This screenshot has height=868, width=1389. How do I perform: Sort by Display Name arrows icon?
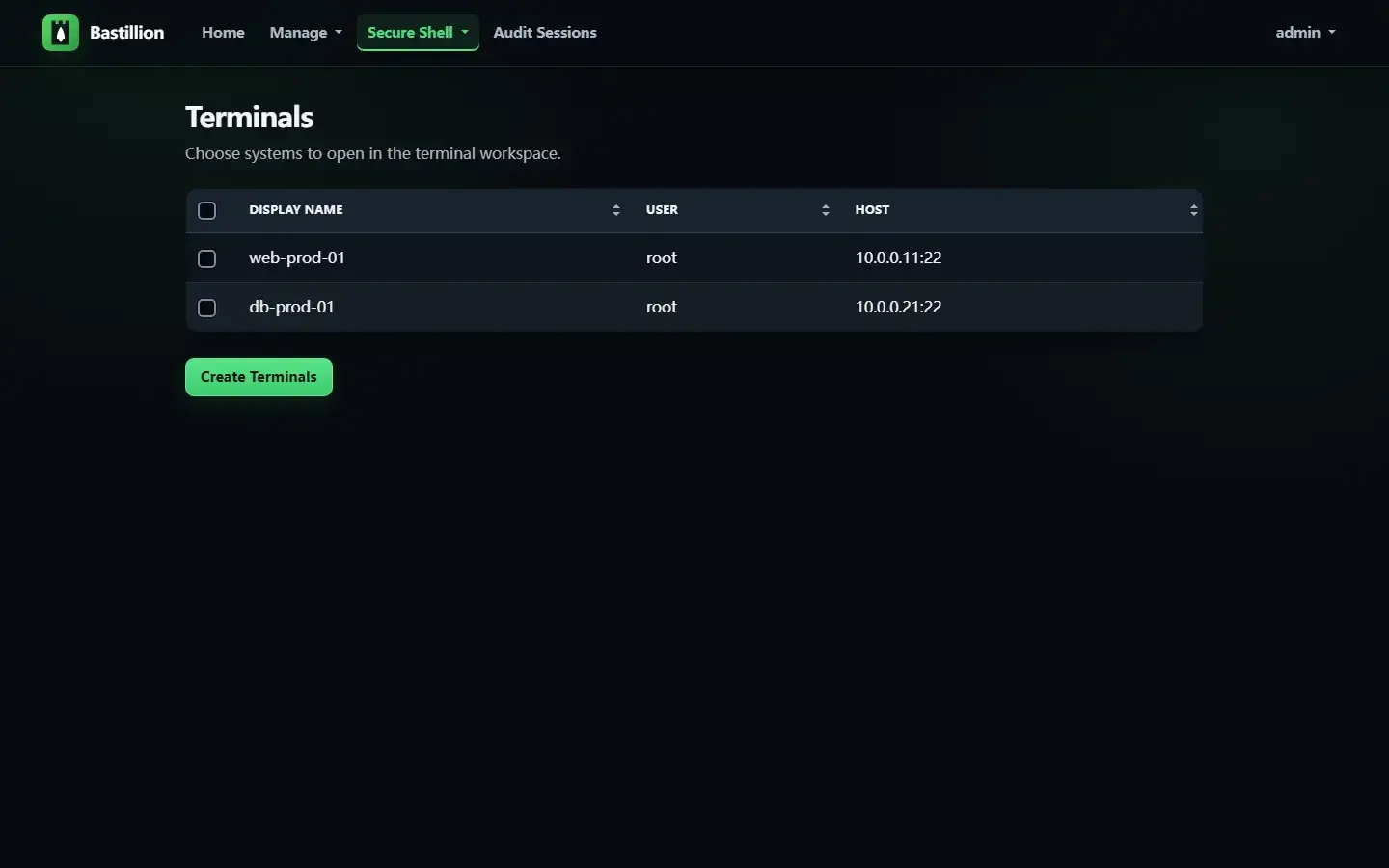coord(616,210)
